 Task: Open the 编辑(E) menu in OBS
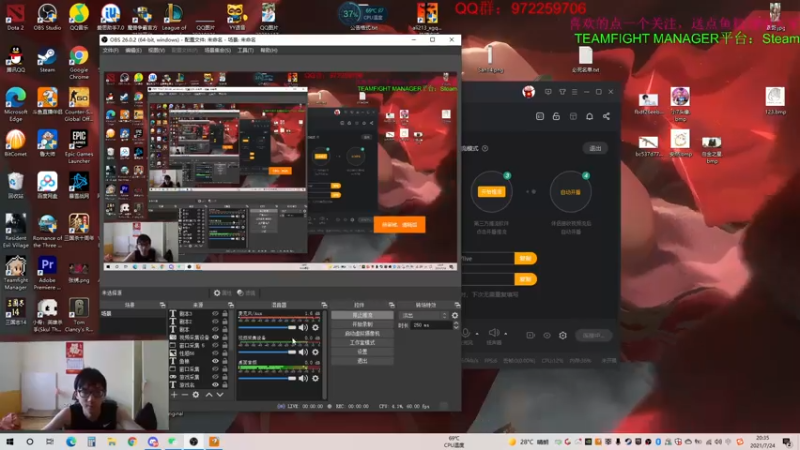(133, 51)
